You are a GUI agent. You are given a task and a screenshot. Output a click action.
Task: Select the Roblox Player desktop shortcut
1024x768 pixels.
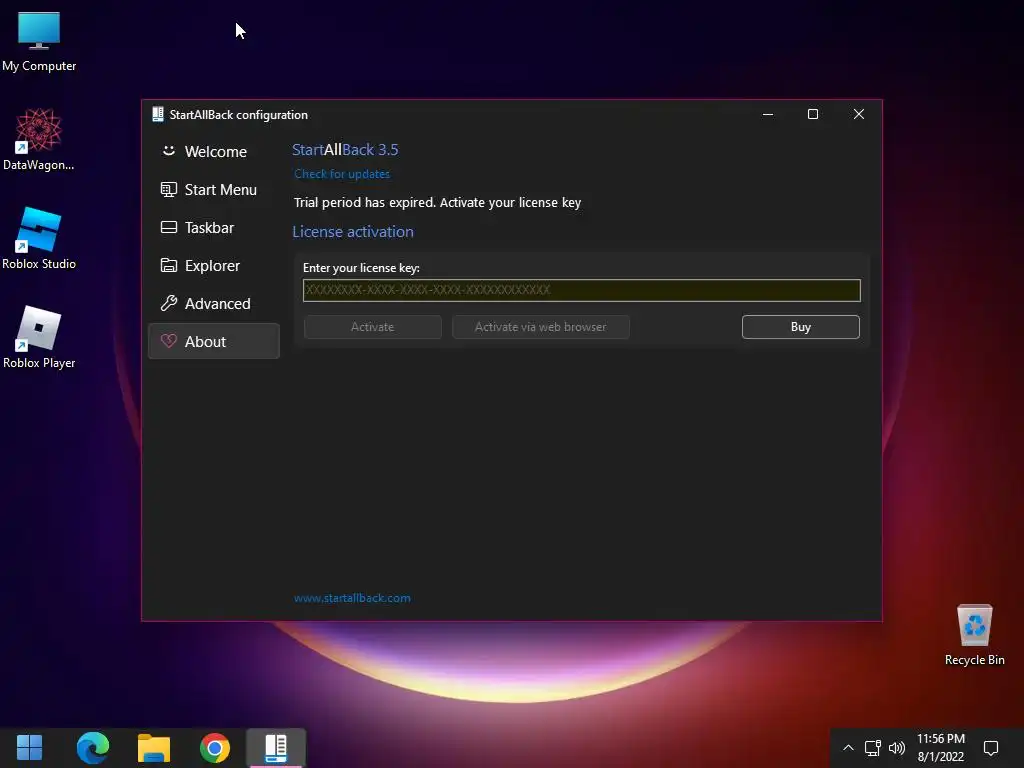[39, 337]
